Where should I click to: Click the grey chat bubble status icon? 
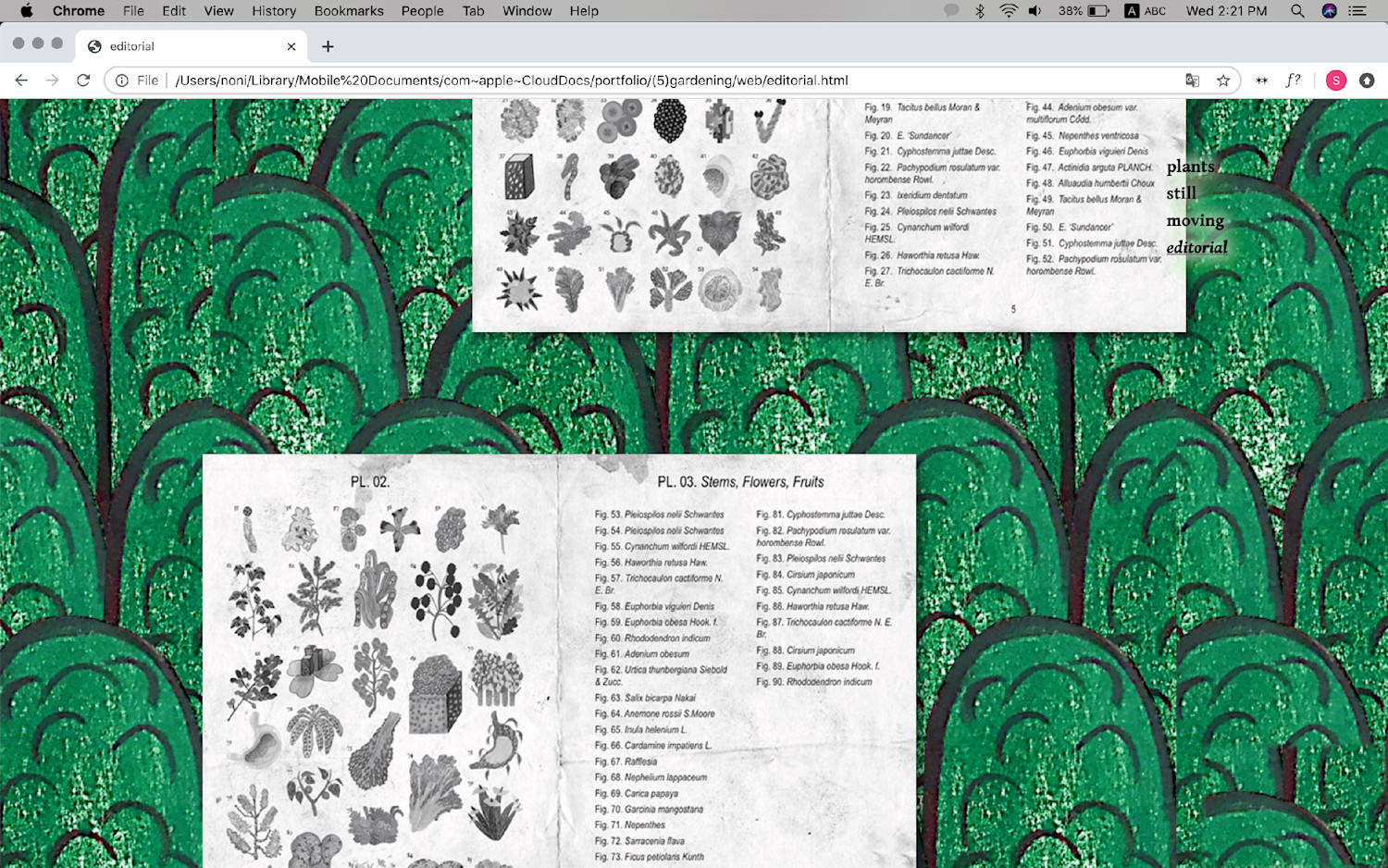pos(951,11)
